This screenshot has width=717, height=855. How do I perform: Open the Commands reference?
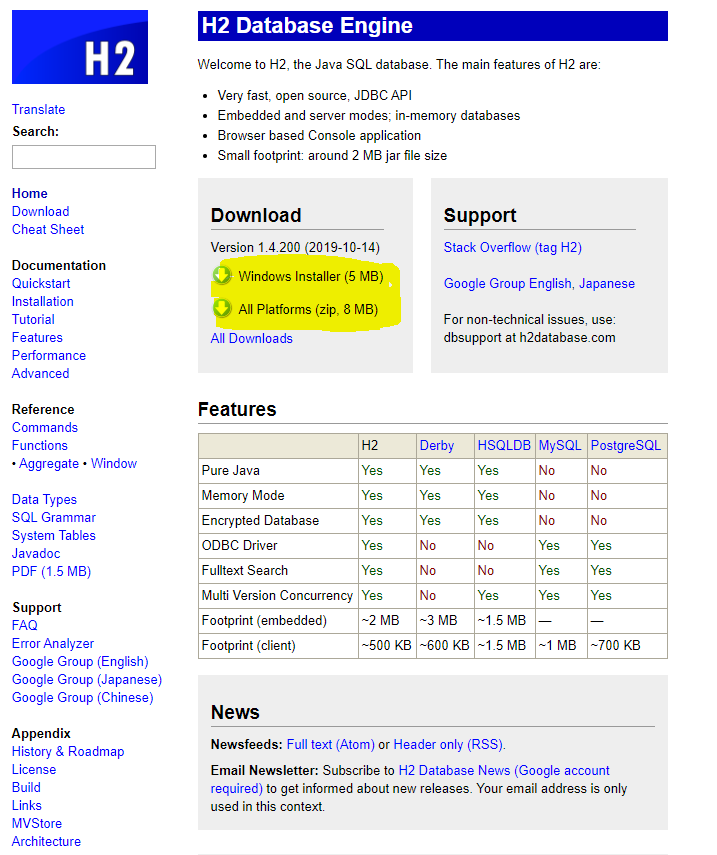(x=45, y=427)
